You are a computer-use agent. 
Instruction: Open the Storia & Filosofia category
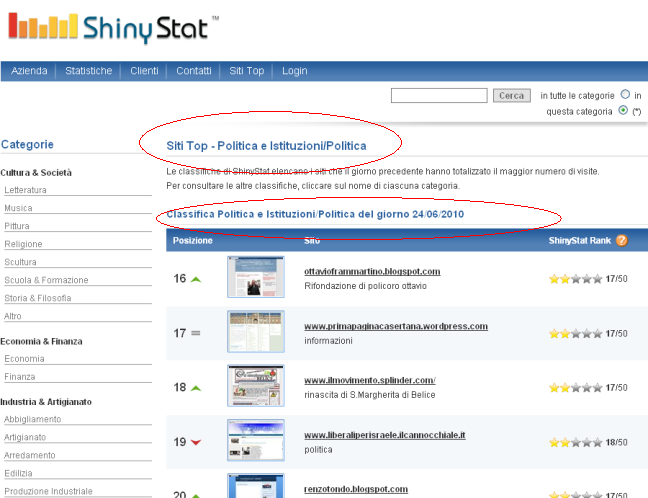pyautogui.click(x=38, y=298)
